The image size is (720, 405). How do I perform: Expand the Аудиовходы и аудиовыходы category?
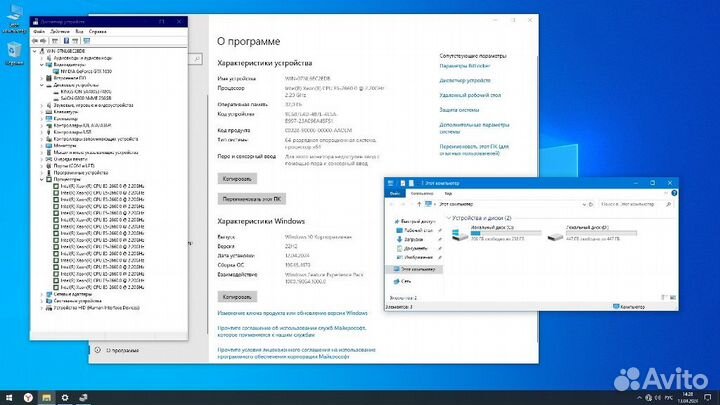coord(42,58)
